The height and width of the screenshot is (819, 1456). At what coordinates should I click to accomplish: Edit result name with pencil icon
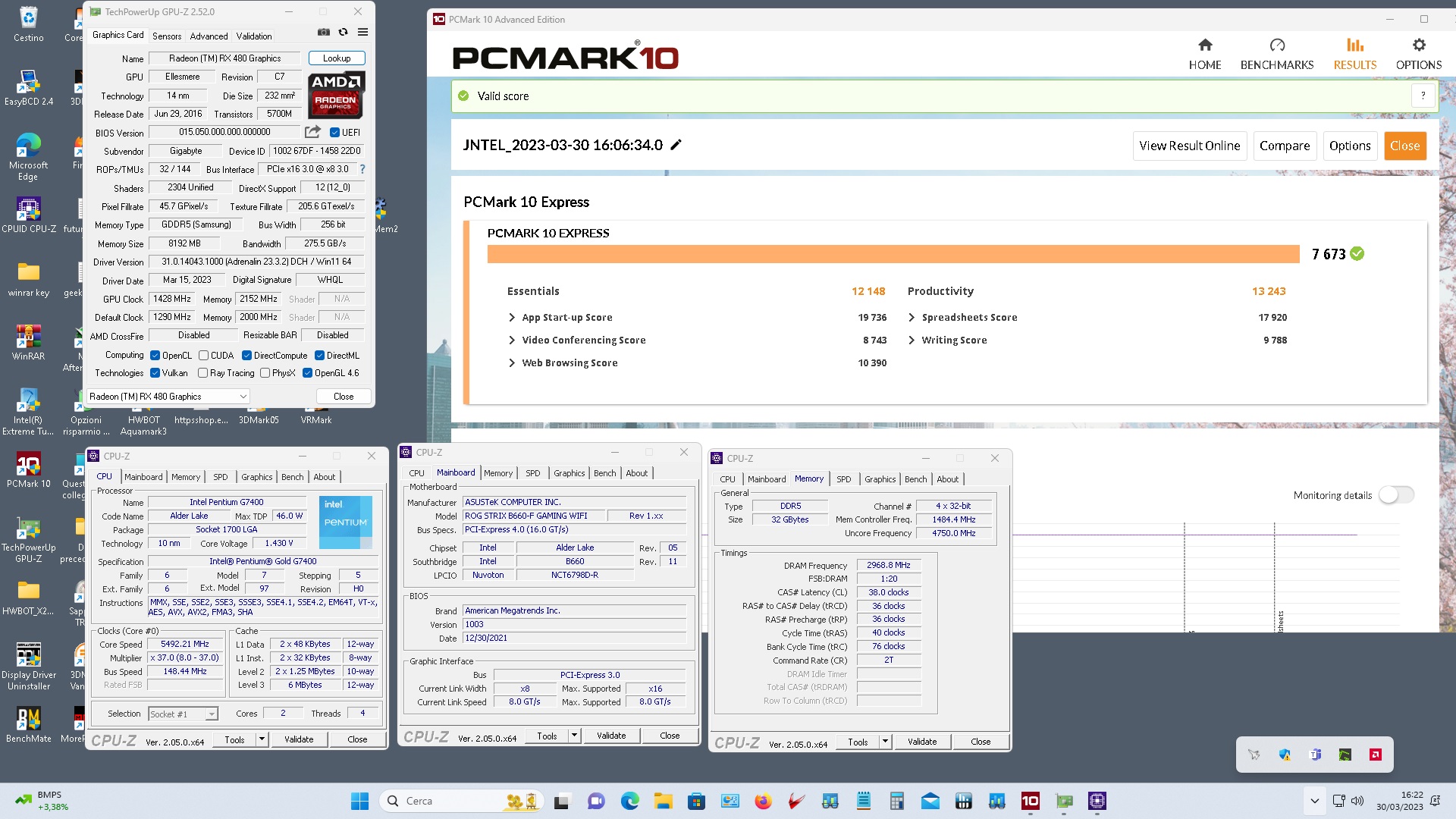676,145
